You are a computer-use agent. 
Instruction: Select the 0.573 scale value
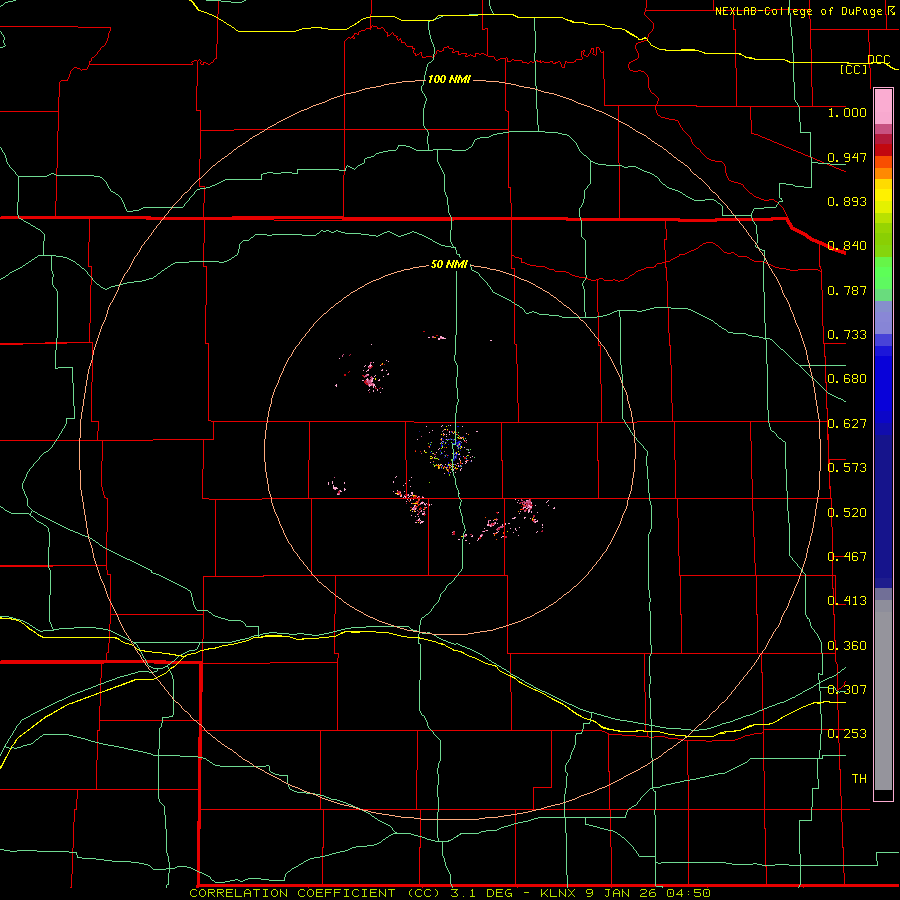point(847,468)
